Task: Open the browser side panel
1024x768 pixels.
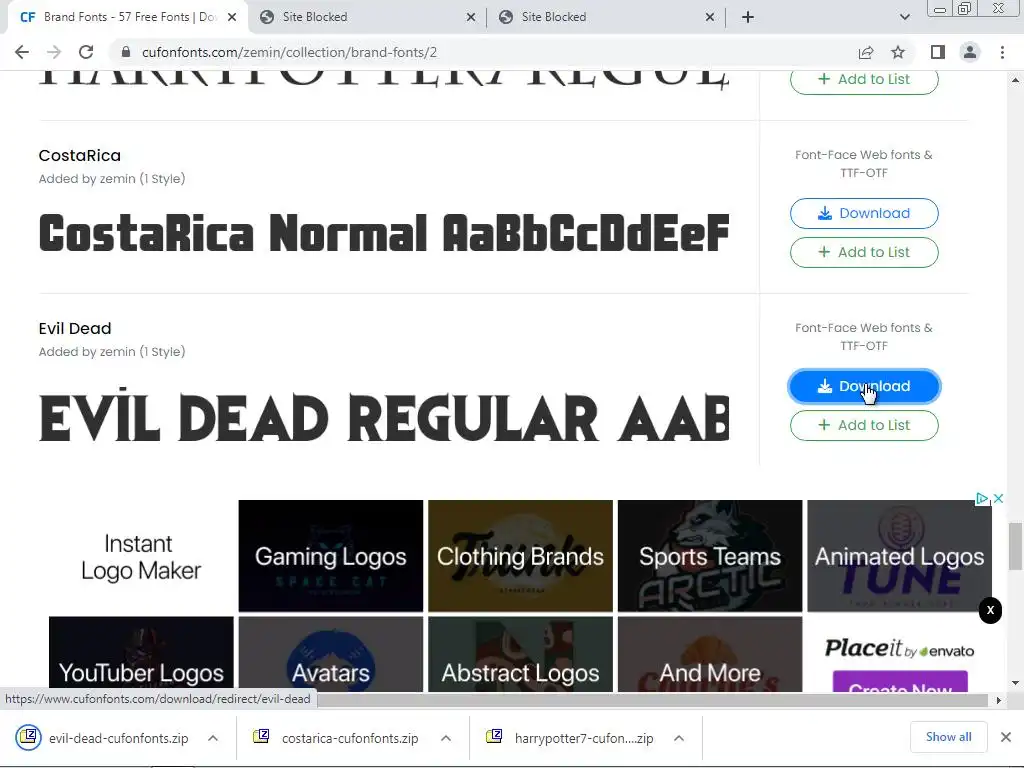Action: point(938,52)
